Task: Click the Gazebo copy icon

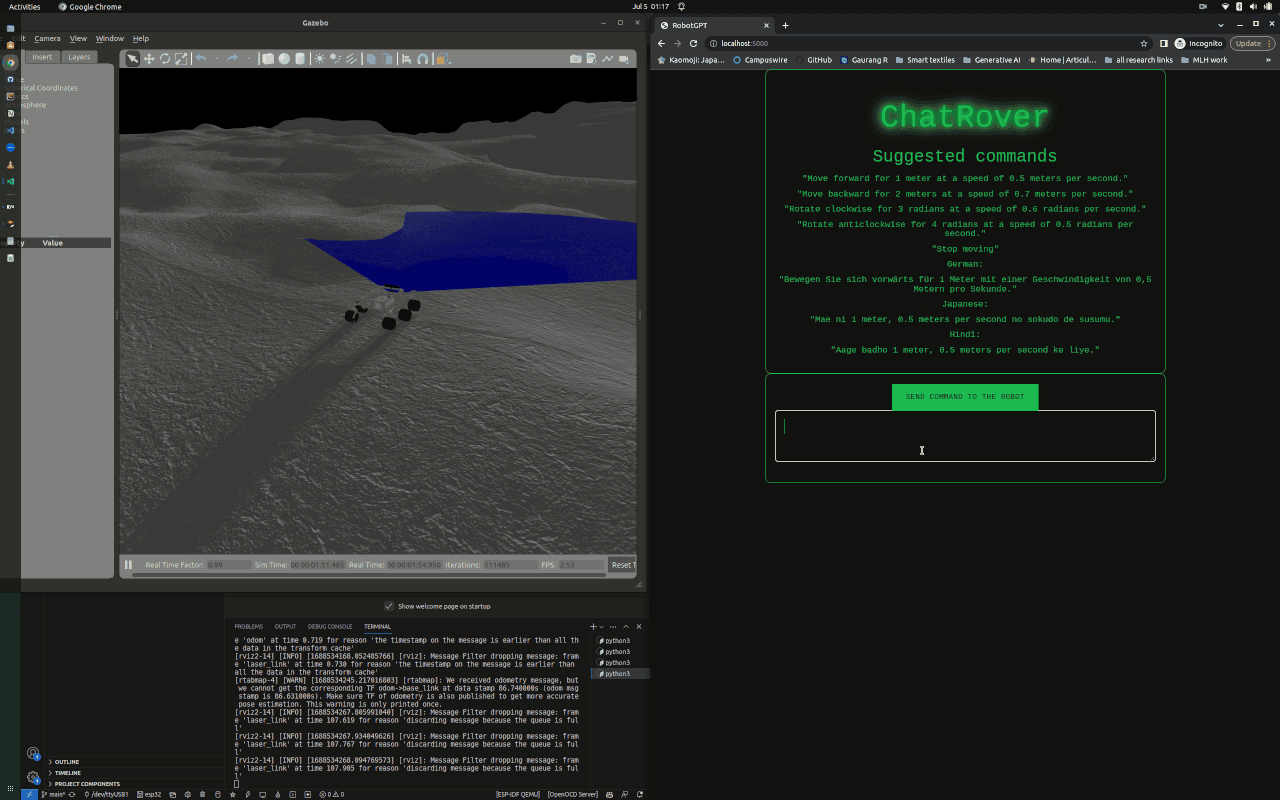Action: (371, 59)
